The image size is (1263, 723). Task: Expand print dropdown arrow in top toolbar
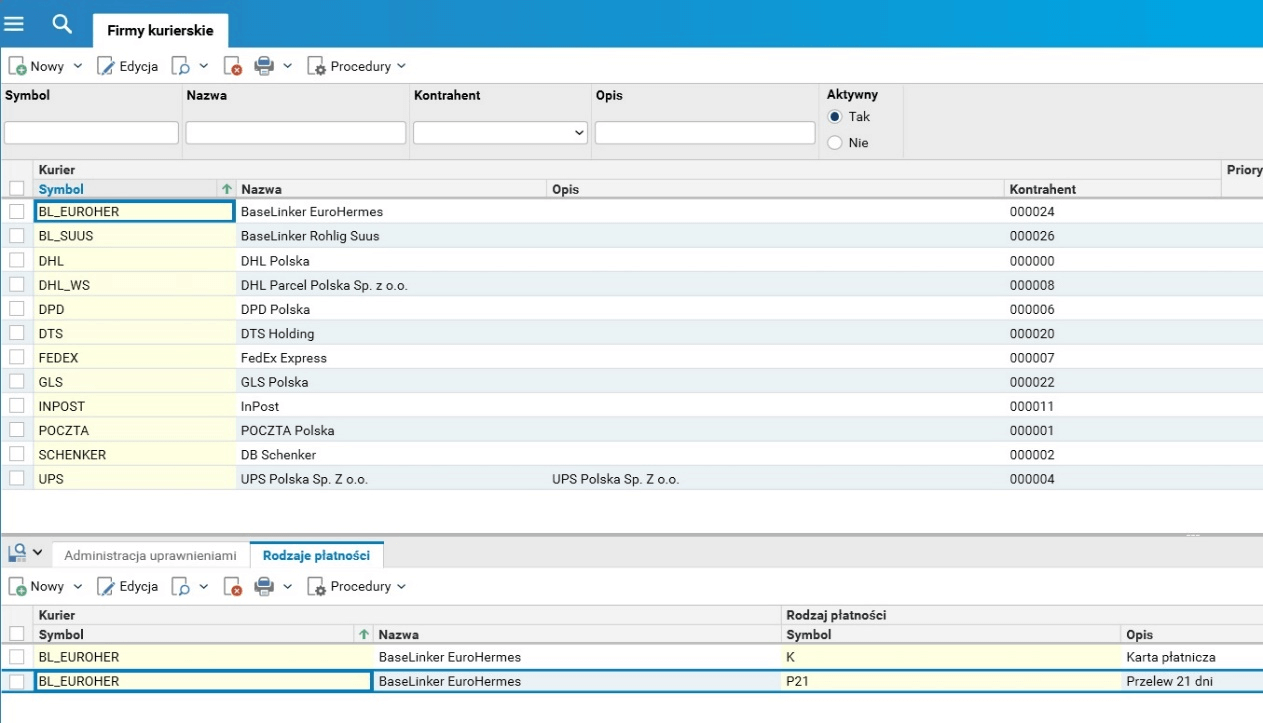coord(287,66)
